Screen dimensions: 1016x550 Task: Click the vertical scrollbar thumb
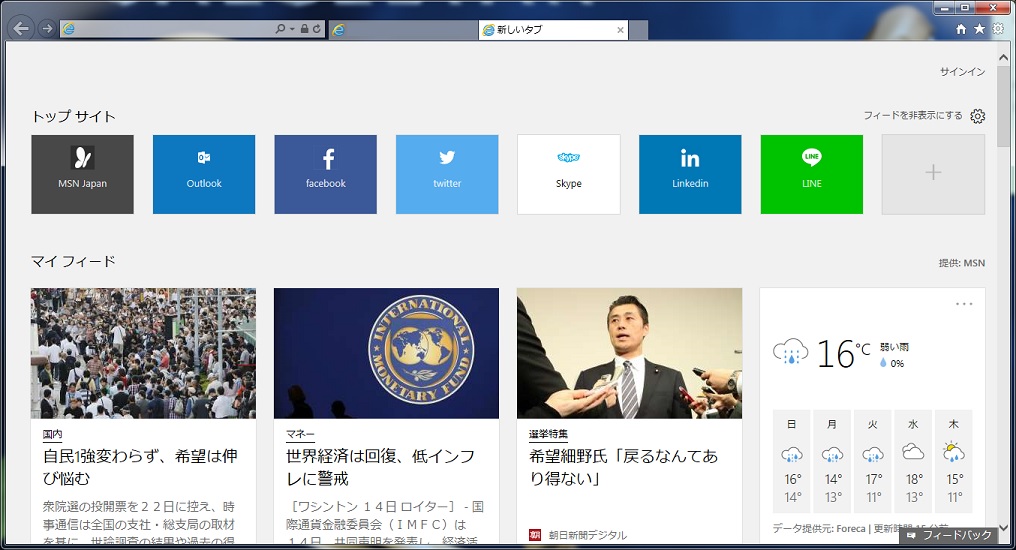pos(1003,107)
